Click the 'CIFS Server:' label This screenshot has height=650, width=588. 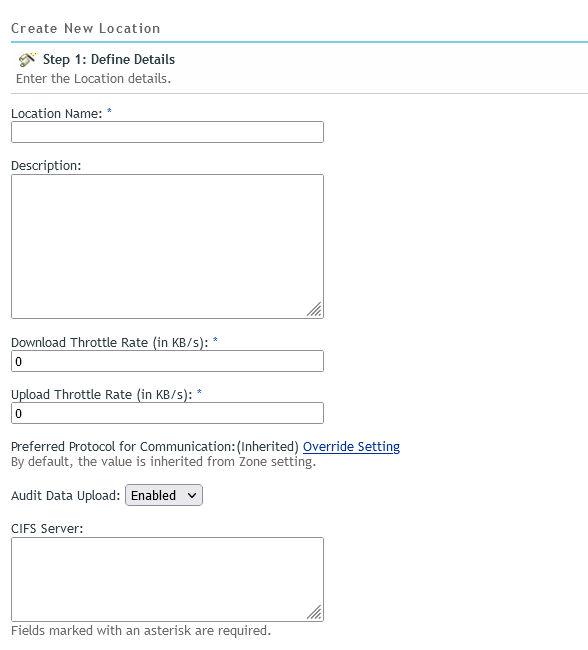[47, 529]
